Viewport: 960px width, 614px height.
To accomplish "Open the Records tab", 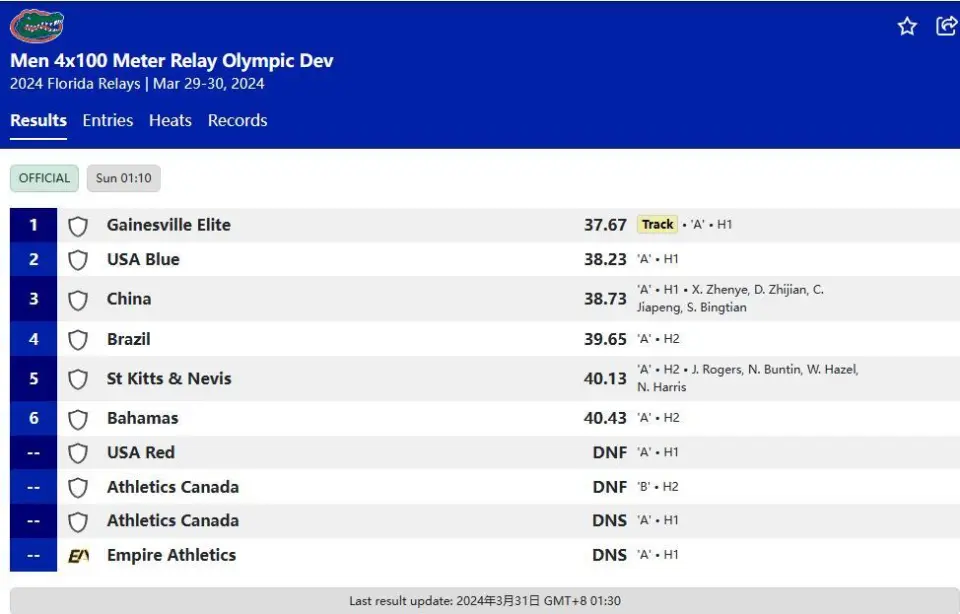I will (x=238, y=121).
